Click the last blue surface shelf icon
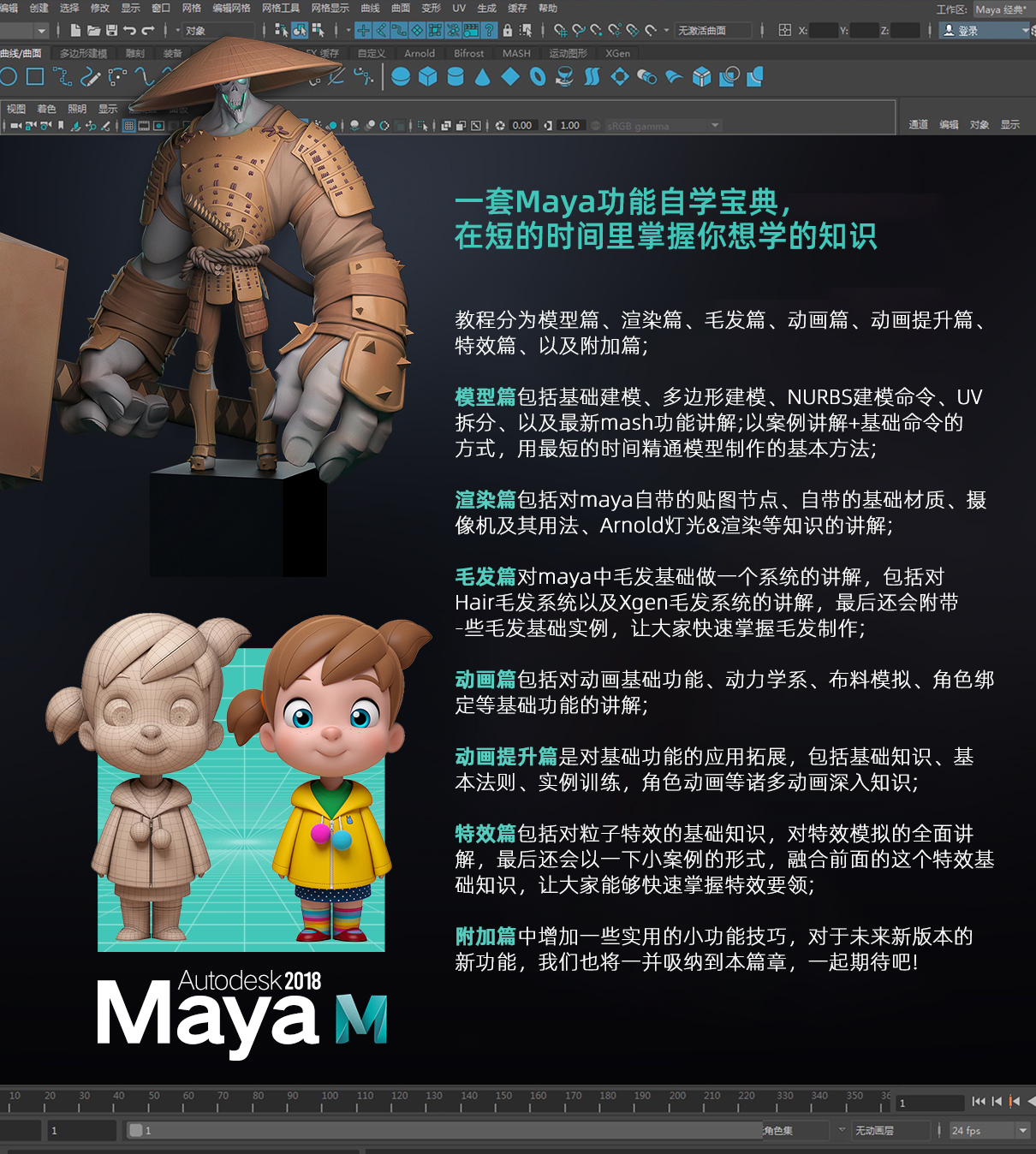Image resolution: width=1036 pixels, height=1154 pixels. 755,77
